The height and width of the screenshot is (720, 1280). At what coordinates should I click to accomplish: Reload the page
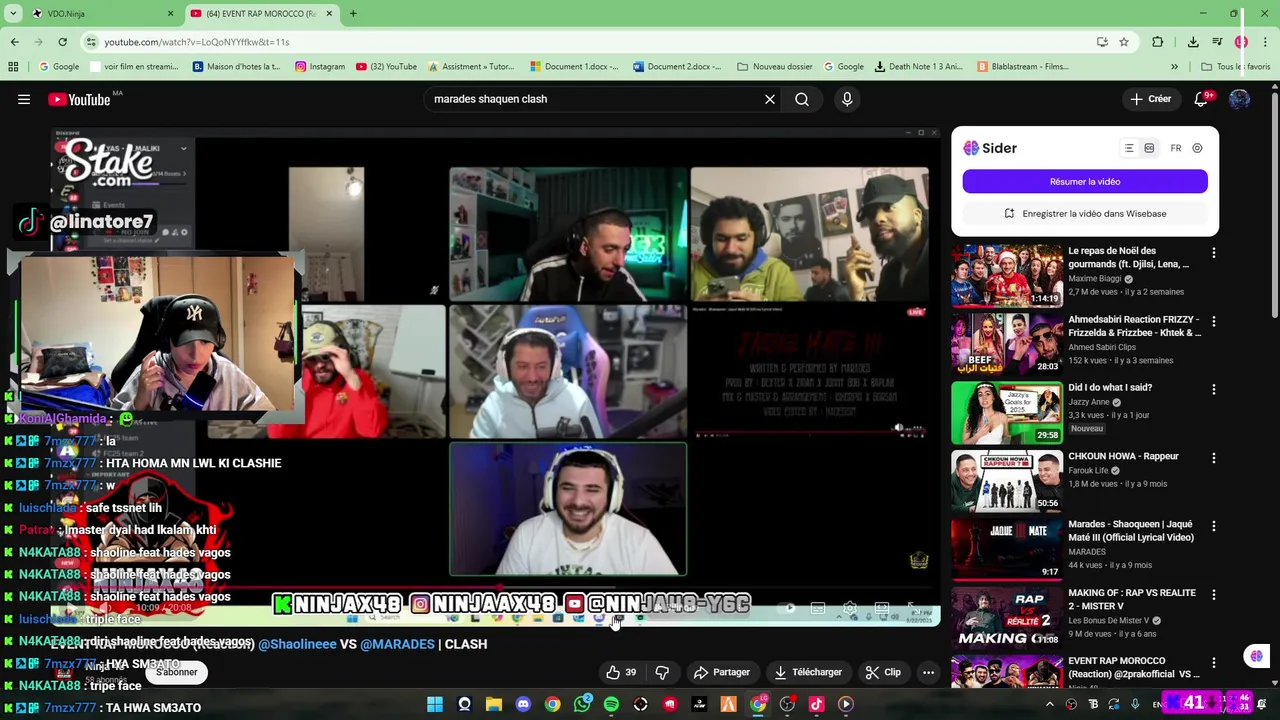[x=62, y=42]
